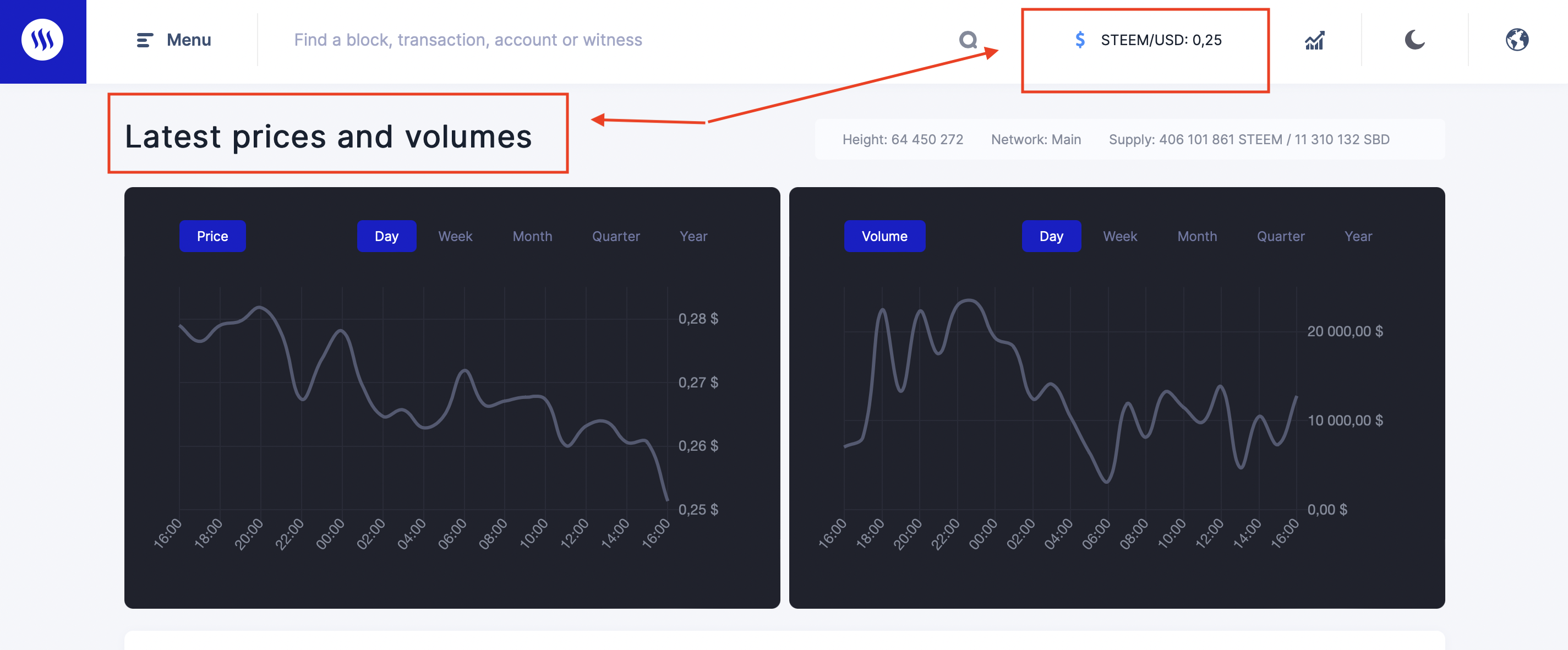Select Year range on Volume chart
1568x650 pixels.
[x=1358, y=236]
